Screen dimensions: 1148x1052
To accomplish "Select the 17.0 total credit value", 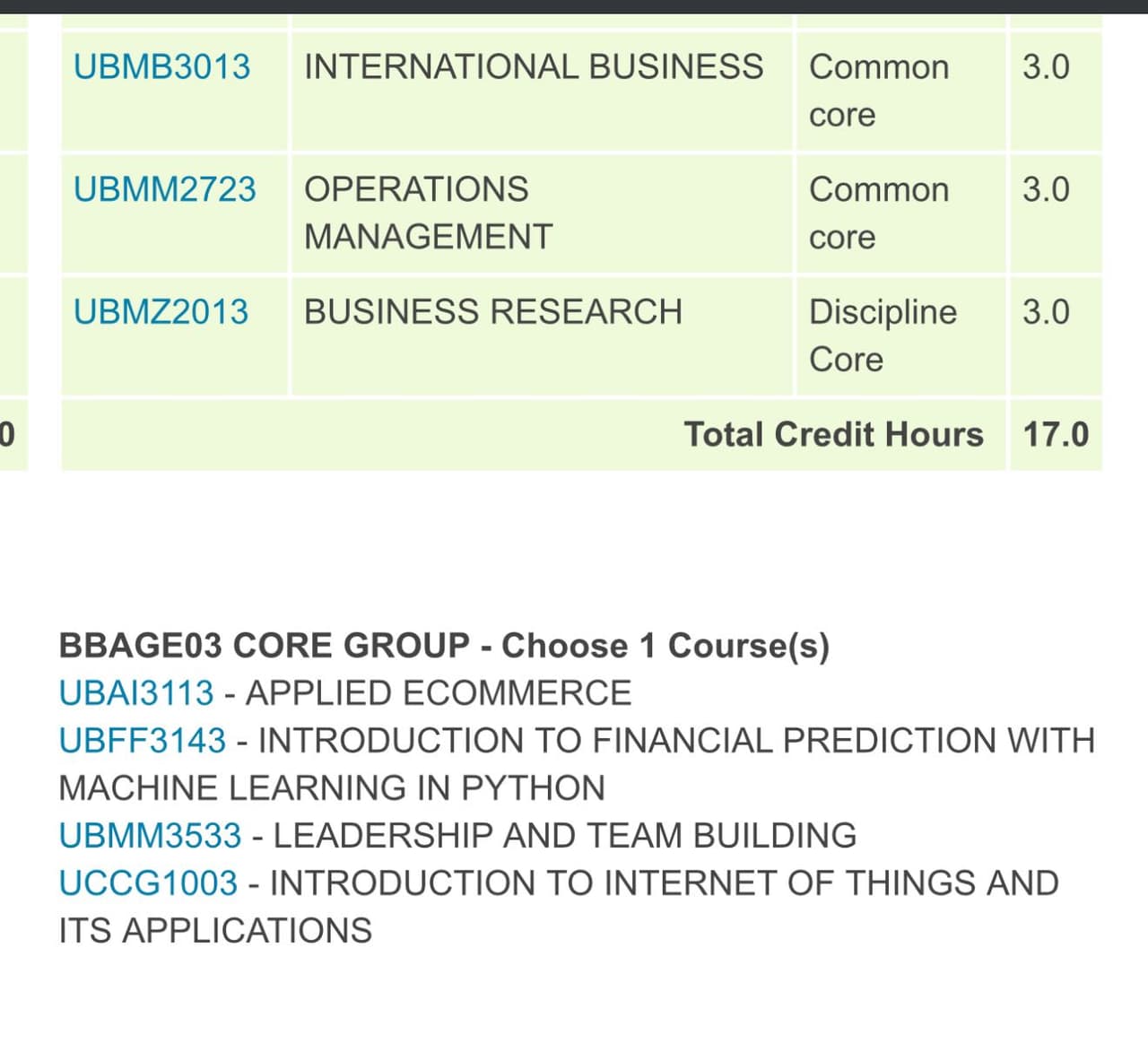I will (x=1056, y=435).
